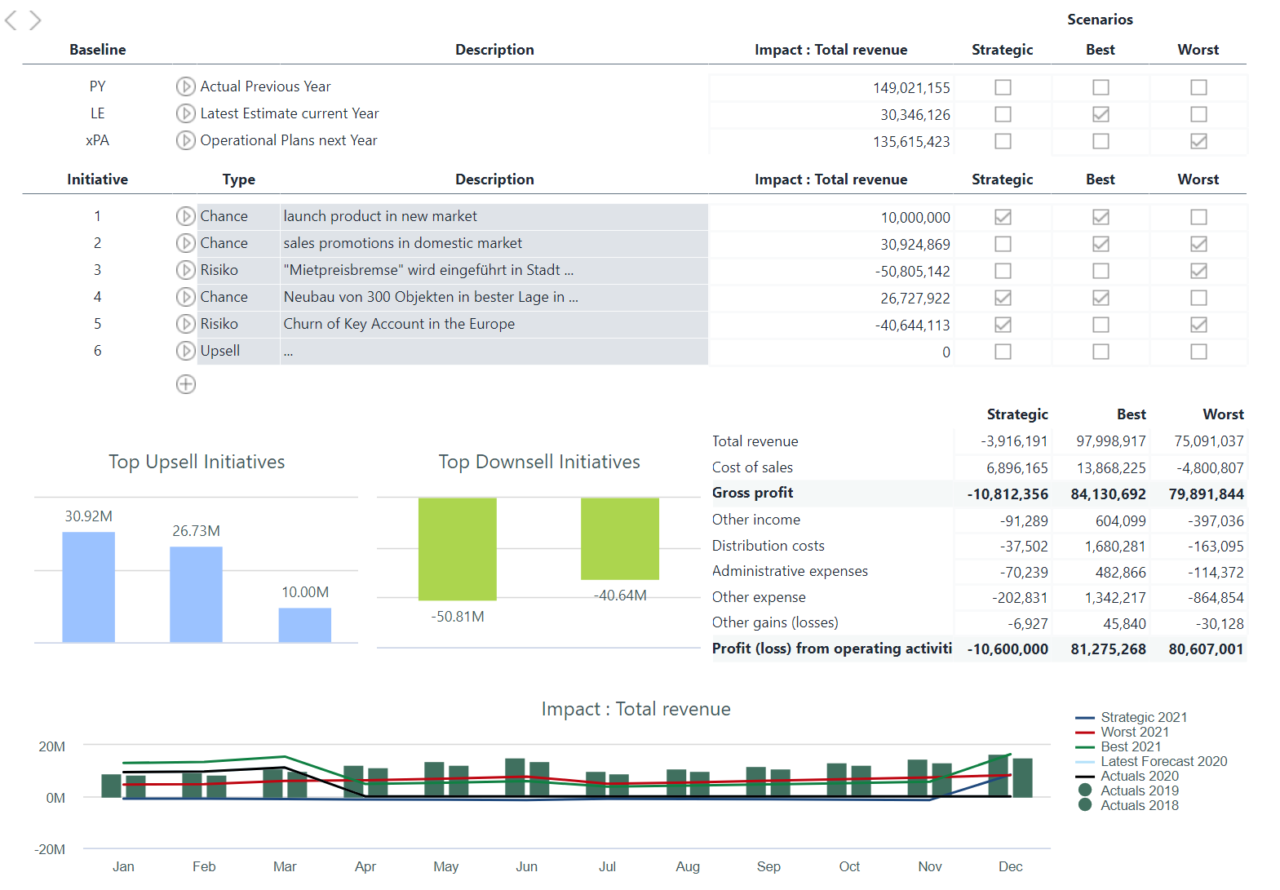Toggle Best checkbox for Actual Previous Year
The width and height of the screenshot is (1280, 890).
pyautogui.click(x=1101, y=88)
